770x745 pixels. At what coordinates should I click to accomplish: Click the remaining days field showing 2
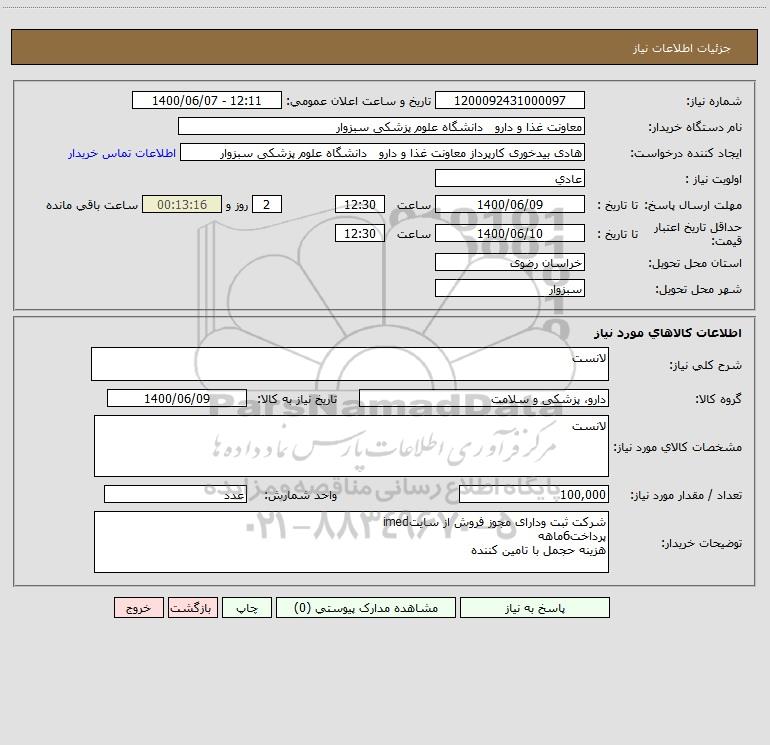267,204
